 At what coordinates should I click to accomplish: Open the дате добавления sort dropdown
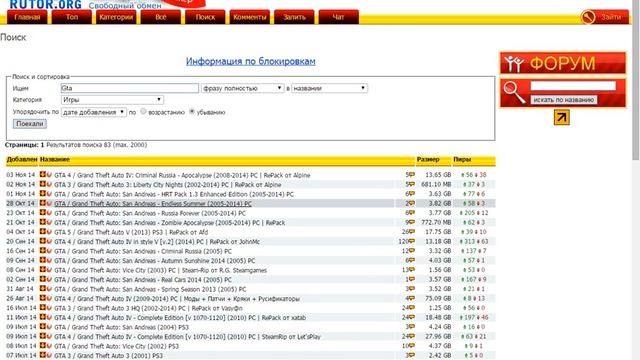pos(94,112)
